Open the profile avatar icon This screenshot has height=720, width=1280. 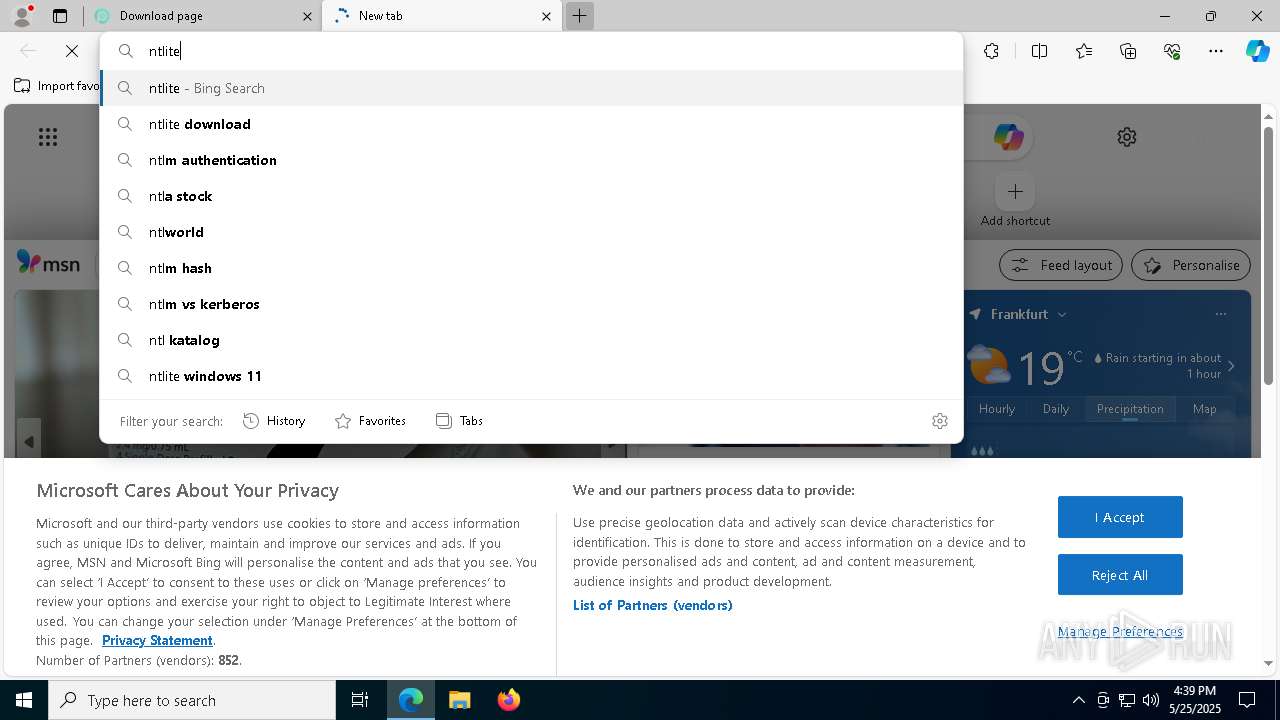click(22, 16)
